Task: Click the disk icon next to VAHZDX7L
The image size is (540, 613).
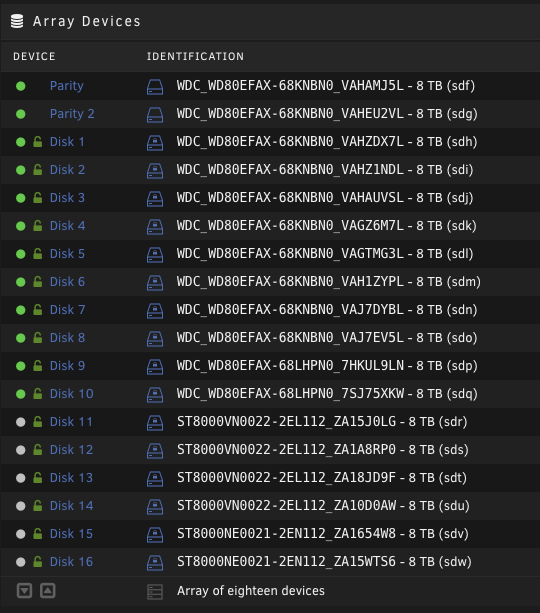Action: click(155, 142)
